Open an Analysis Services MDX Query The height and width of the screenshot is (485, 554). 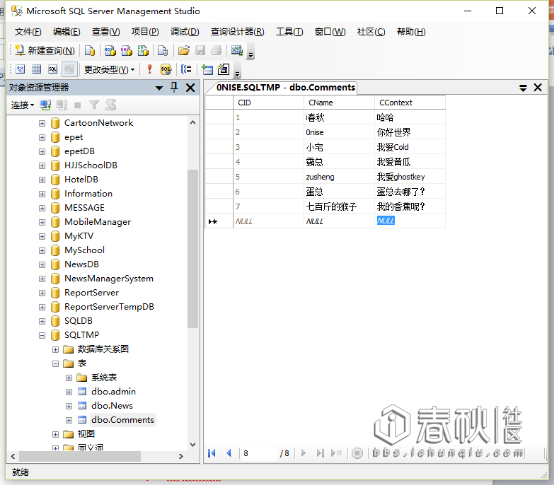pos(110,51)
